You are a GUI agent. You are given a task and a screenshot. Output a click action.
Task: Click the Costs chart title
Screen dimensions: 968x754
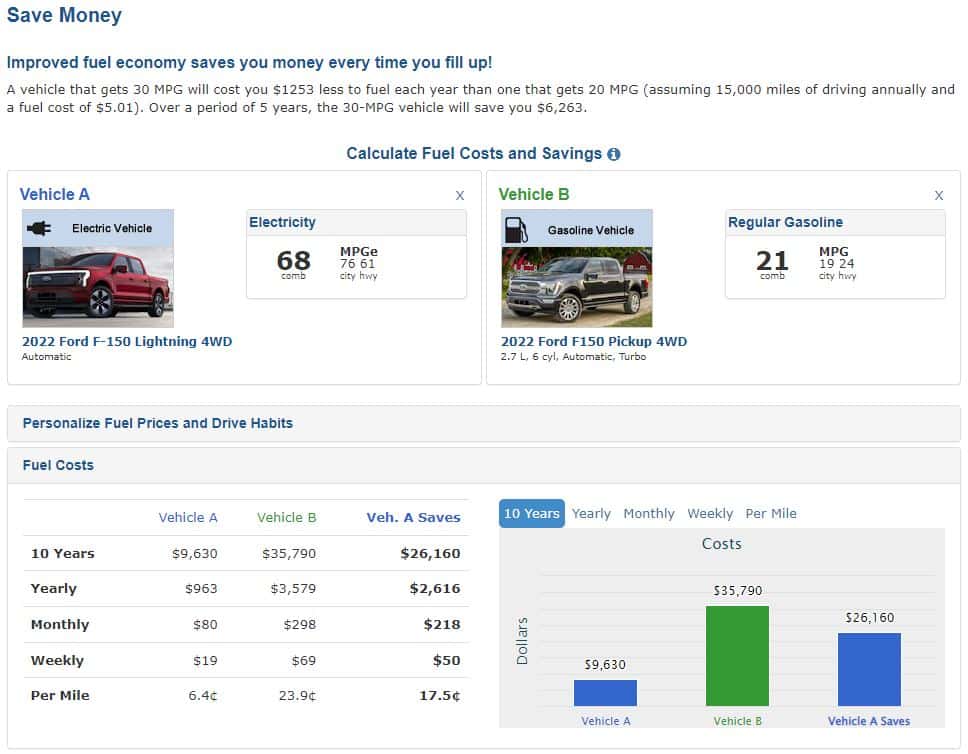pyautogui.click(x=721, y=544)
